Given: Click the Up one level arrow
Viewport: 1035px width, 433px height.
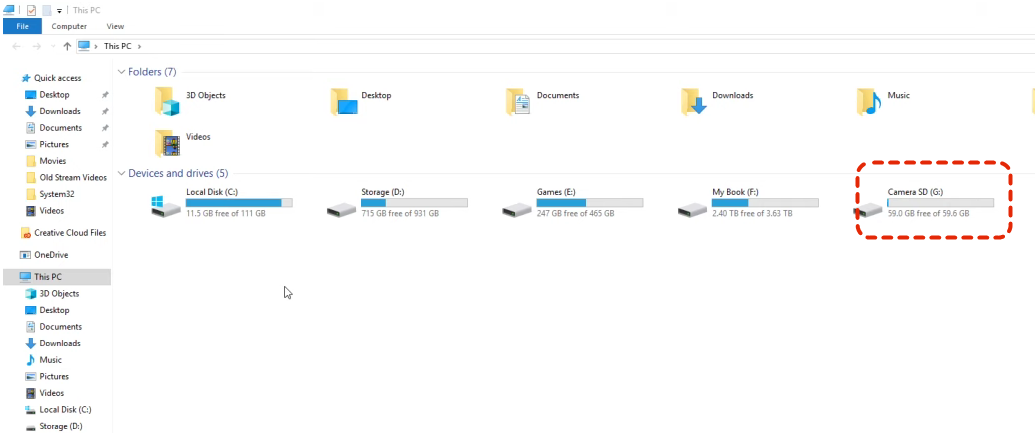Looking at the screenshot, I should click(x=67, y=46).
